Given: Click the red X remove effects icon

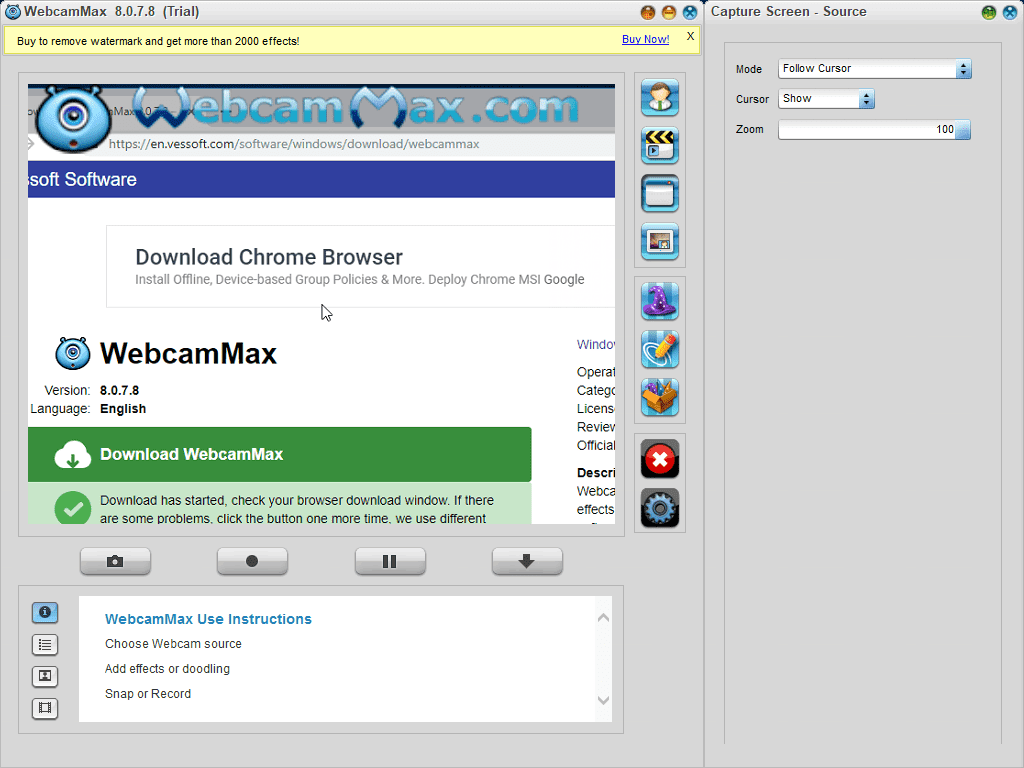Looking at the screenshot, I should 660,459.
